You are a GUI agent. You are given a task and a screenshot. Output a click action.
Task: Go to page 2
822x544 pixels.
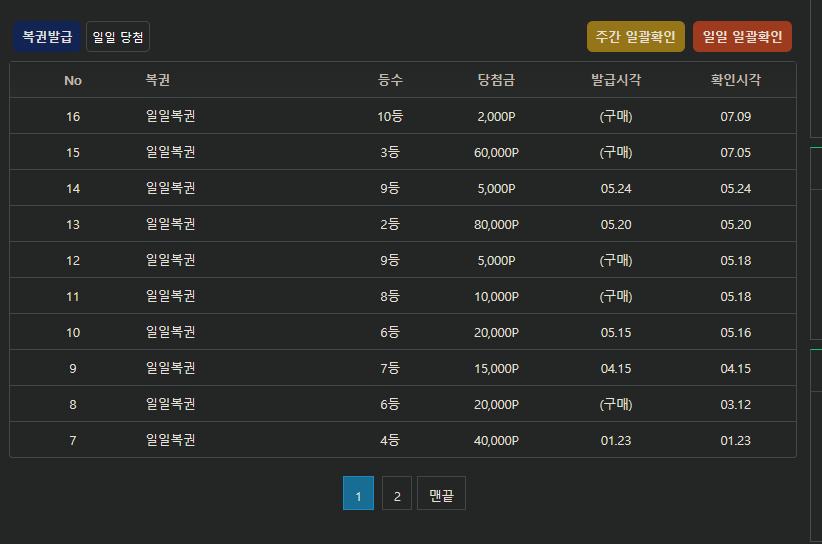point(397,493)
